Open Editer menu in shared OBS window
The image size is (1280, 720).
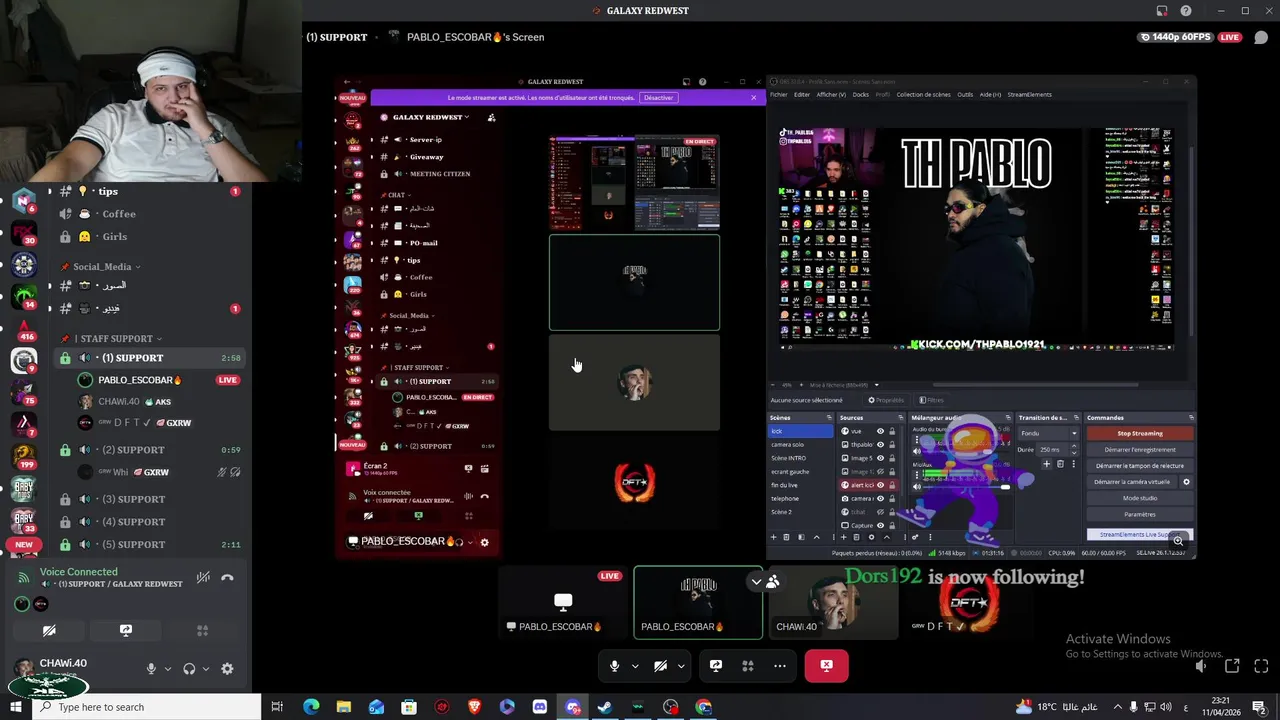[802, 95]
